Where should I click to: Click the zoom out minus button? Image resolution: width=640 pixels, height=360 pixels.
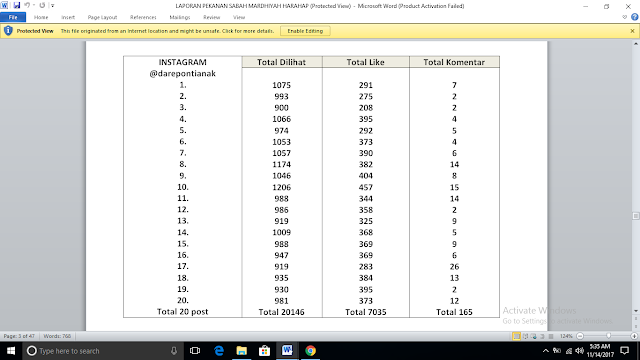coord(580,336)
